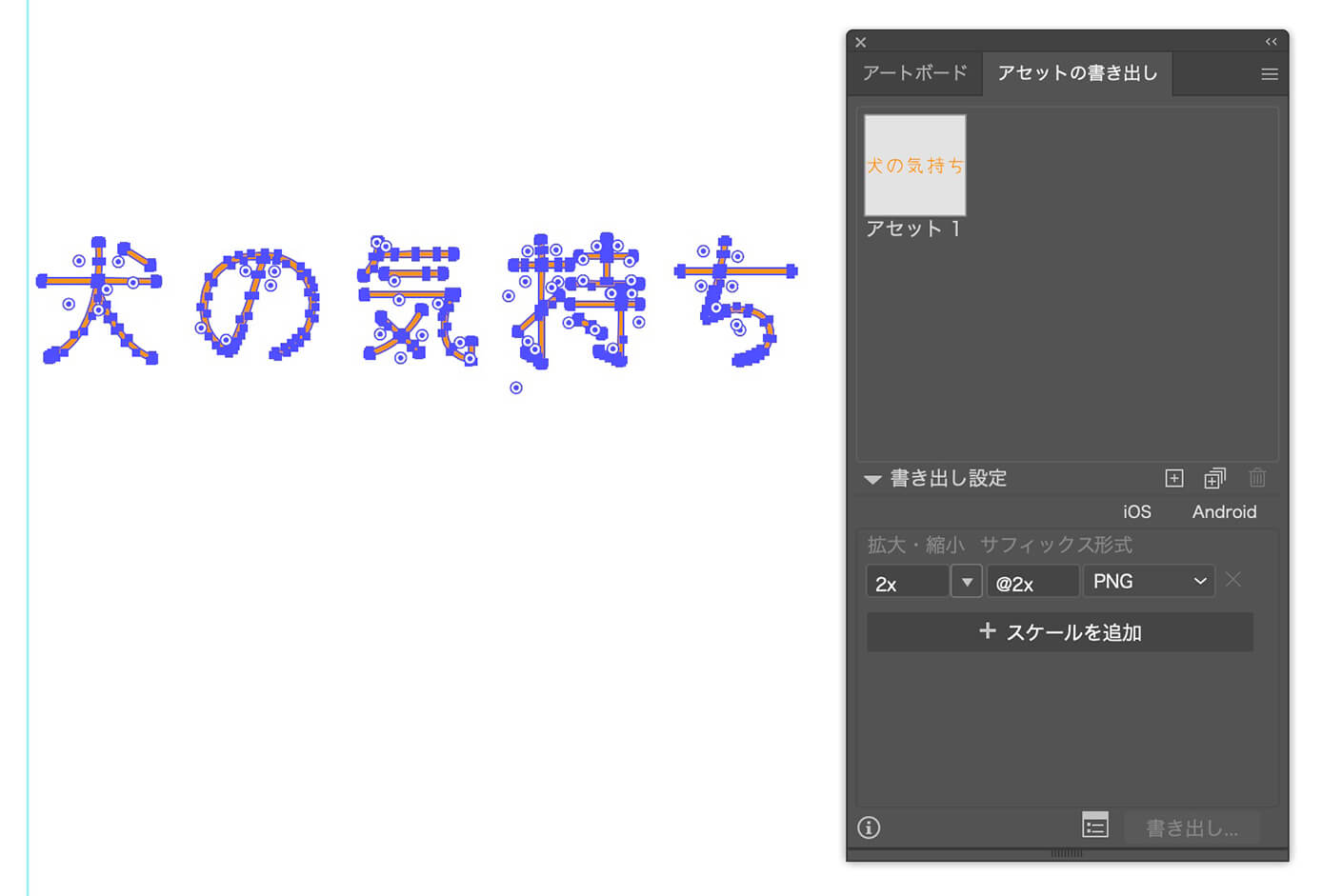The height and width of the screenshot is (896, 1322).
Task: Switch to the アートボード tab
Action: 914,73
